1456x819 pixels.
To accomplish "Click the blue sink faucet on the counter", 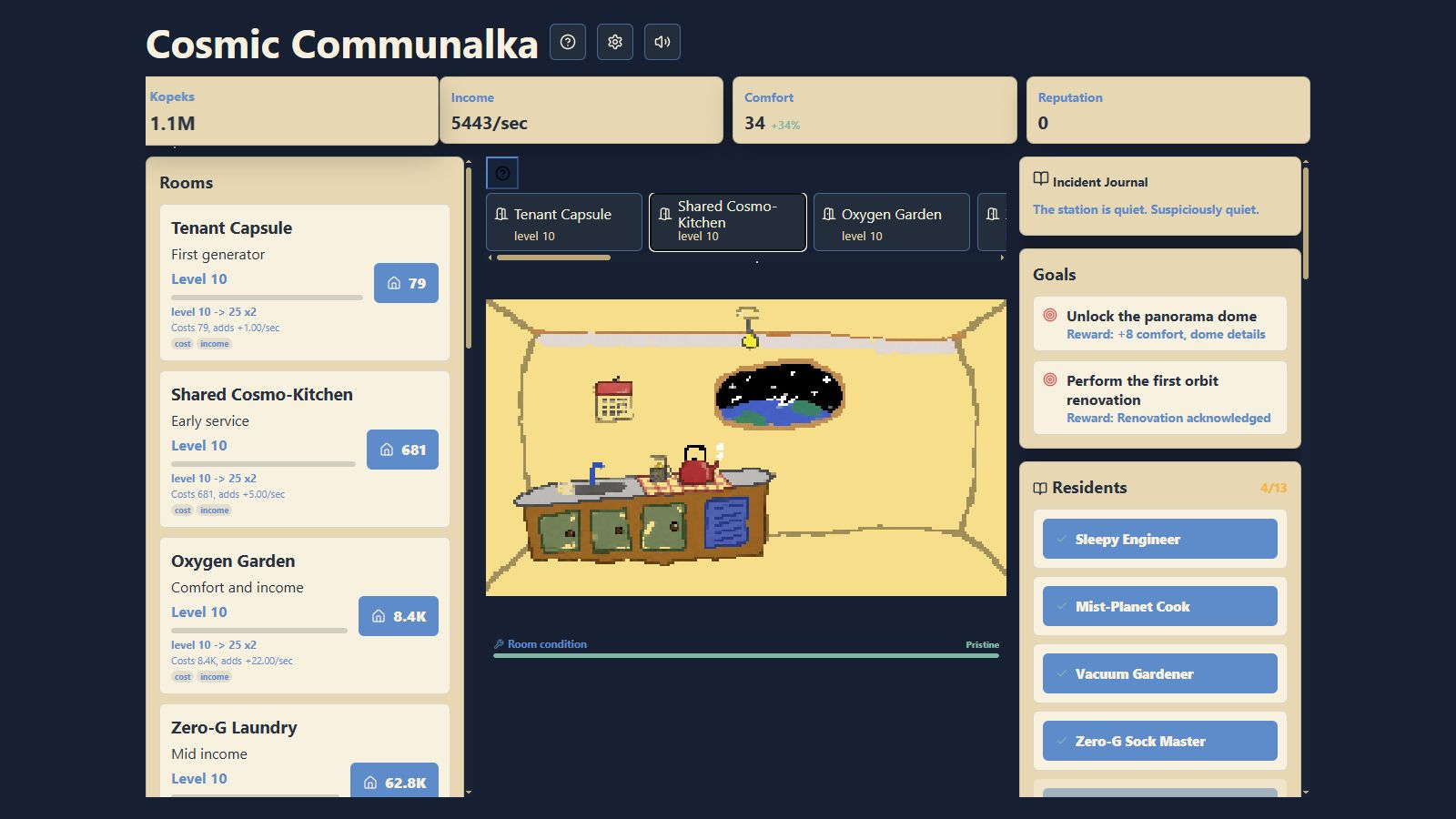I will [596, 474].
